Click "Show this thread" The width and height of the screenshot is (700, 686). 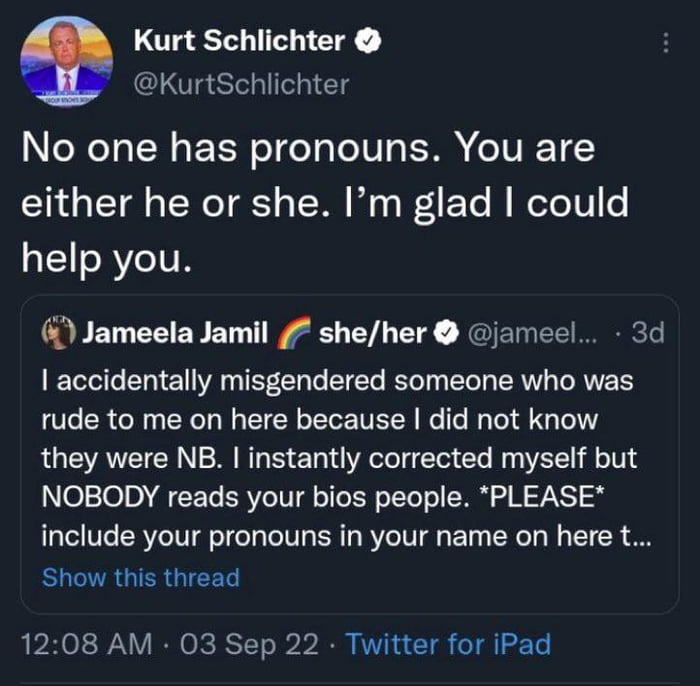141,577
